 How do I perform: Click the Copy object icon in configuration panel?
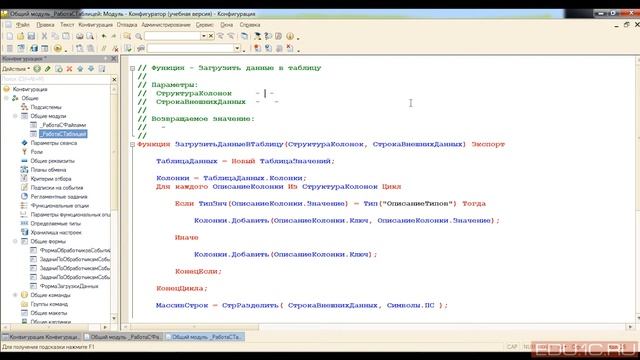coord(59,69)
